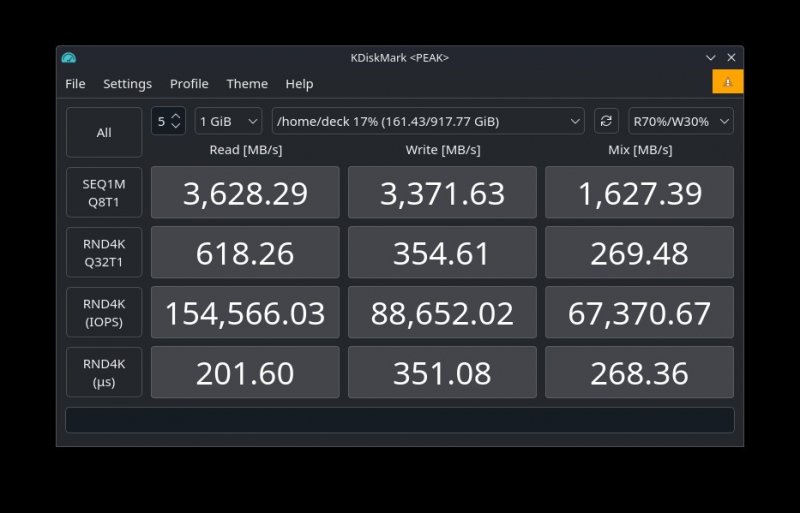Start the SEQ1M Q8T1 benchmark
800x513 pixels.
coord(104,192)
